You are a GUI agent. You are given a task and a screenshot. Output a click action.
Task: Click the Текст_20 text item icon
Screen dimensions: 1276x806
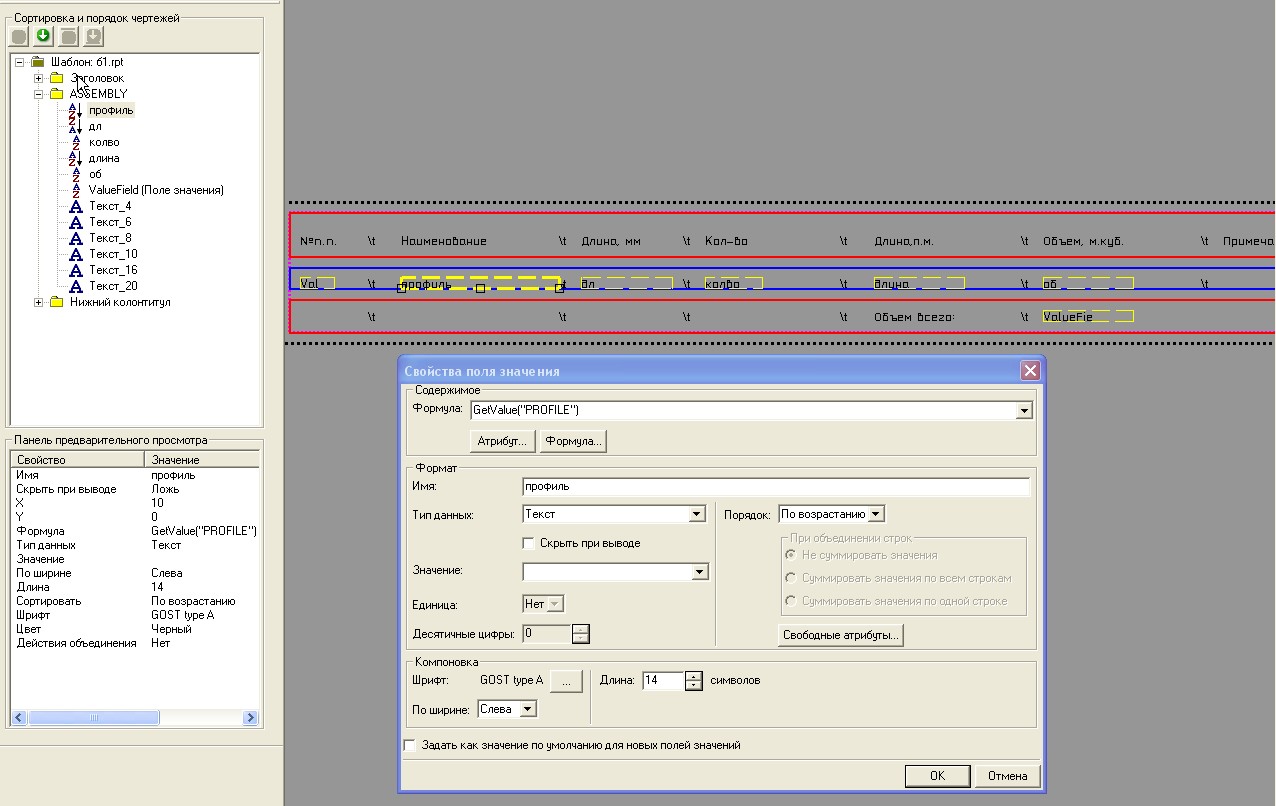75,286
